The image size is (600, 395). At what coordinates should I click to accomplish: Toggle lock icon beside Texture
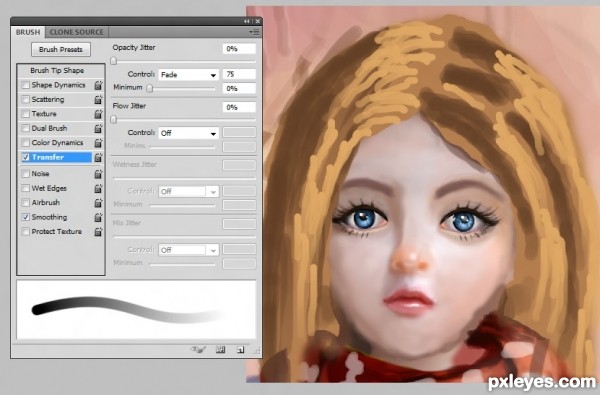(x=98, y=114)
